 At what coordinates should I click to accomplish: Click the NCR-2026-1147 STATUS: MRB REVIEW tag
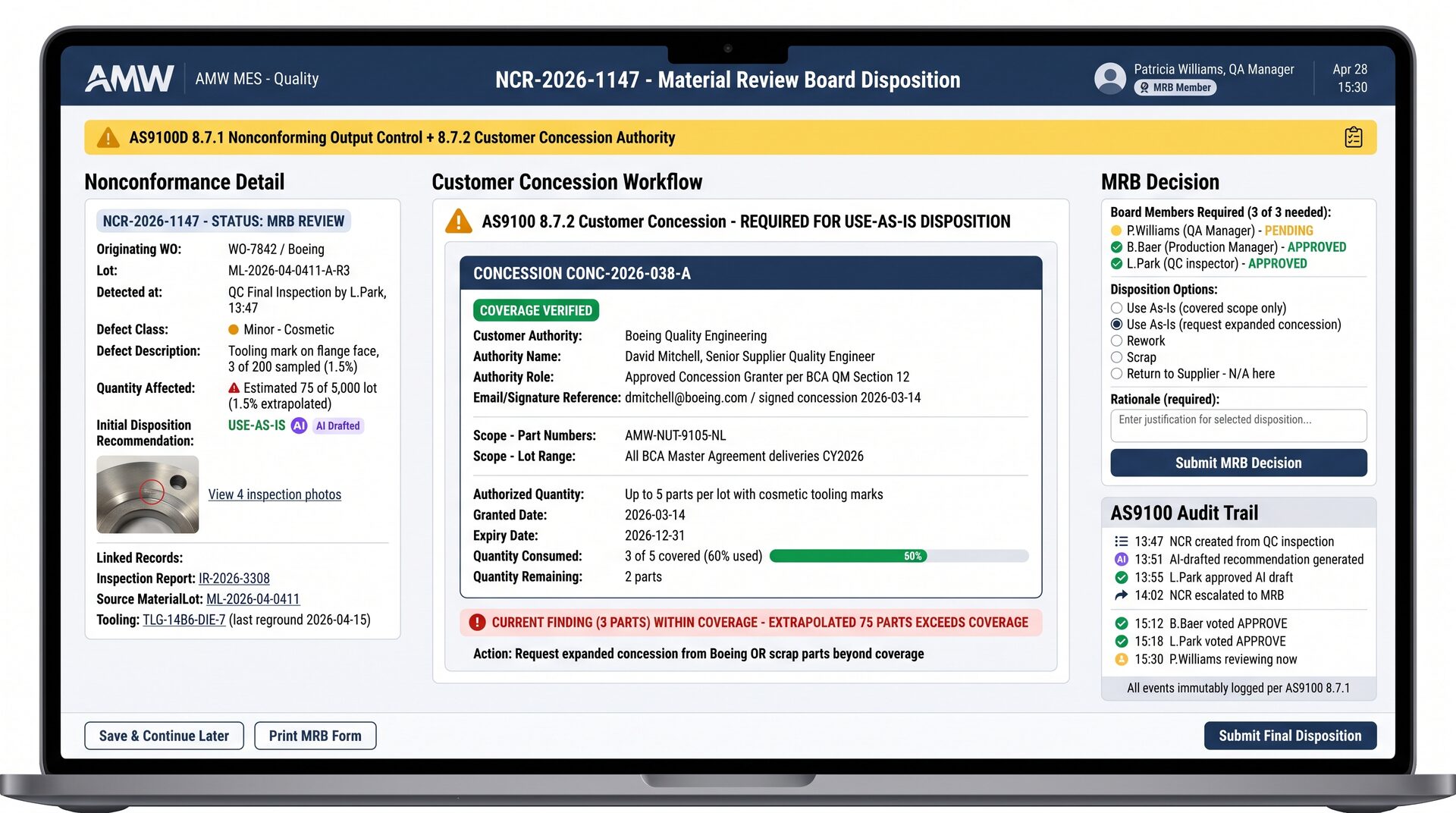click(224, 221)
